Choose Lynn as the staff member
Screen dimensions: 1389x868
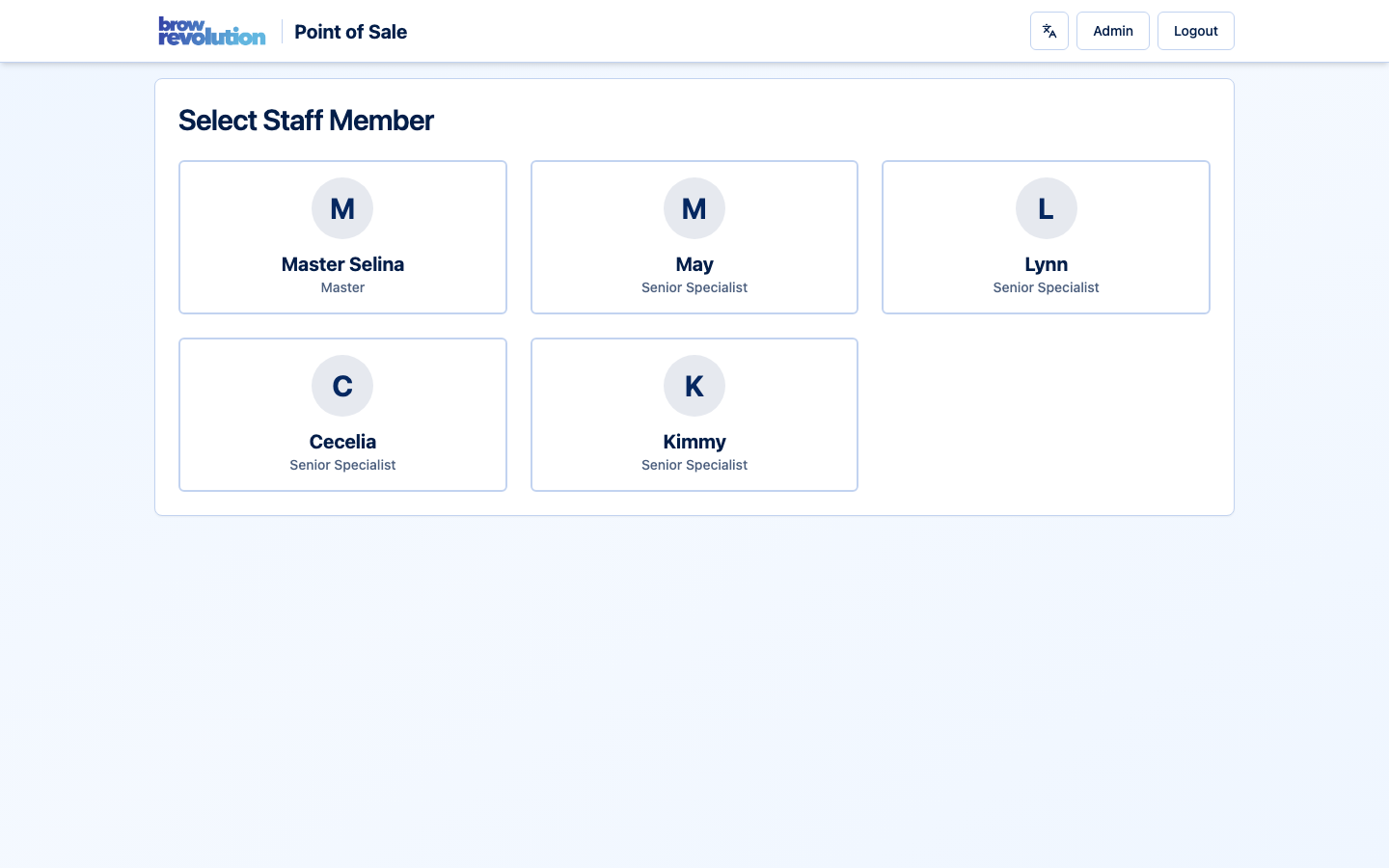coord(1046,237)
